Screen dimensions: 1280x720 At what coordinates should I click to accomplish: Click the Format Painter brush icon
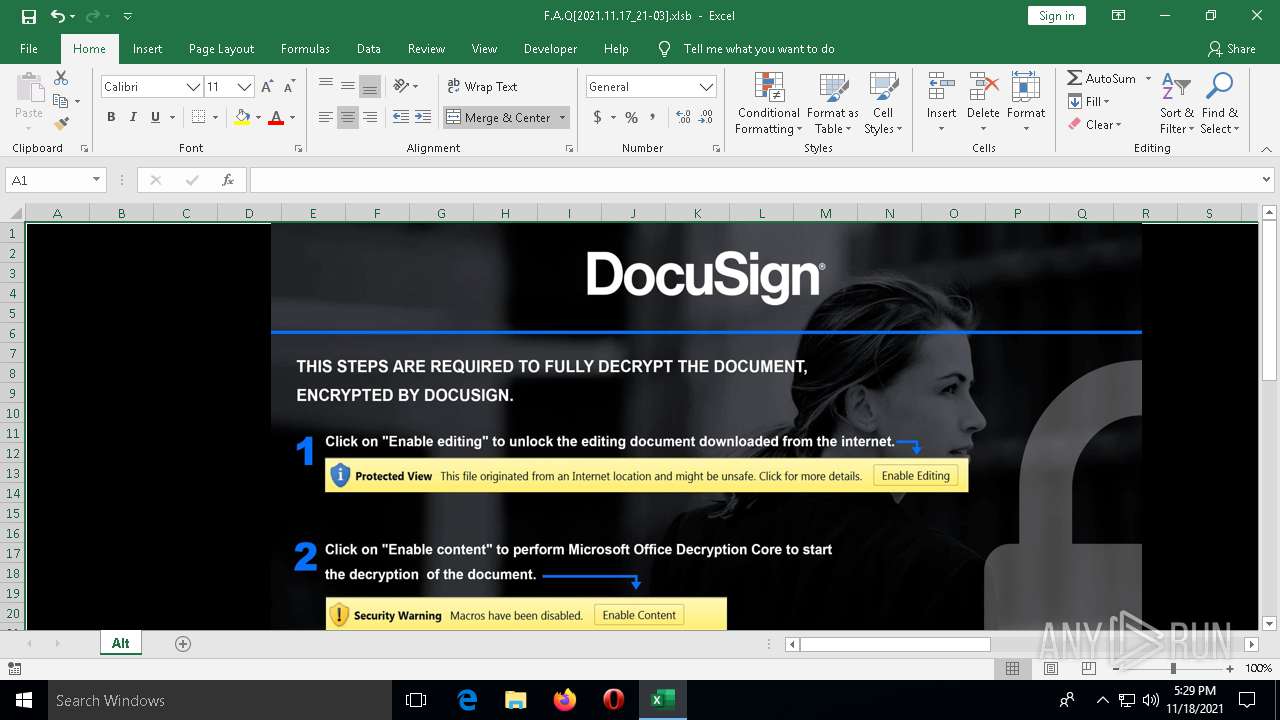click(x=61, y=124)
